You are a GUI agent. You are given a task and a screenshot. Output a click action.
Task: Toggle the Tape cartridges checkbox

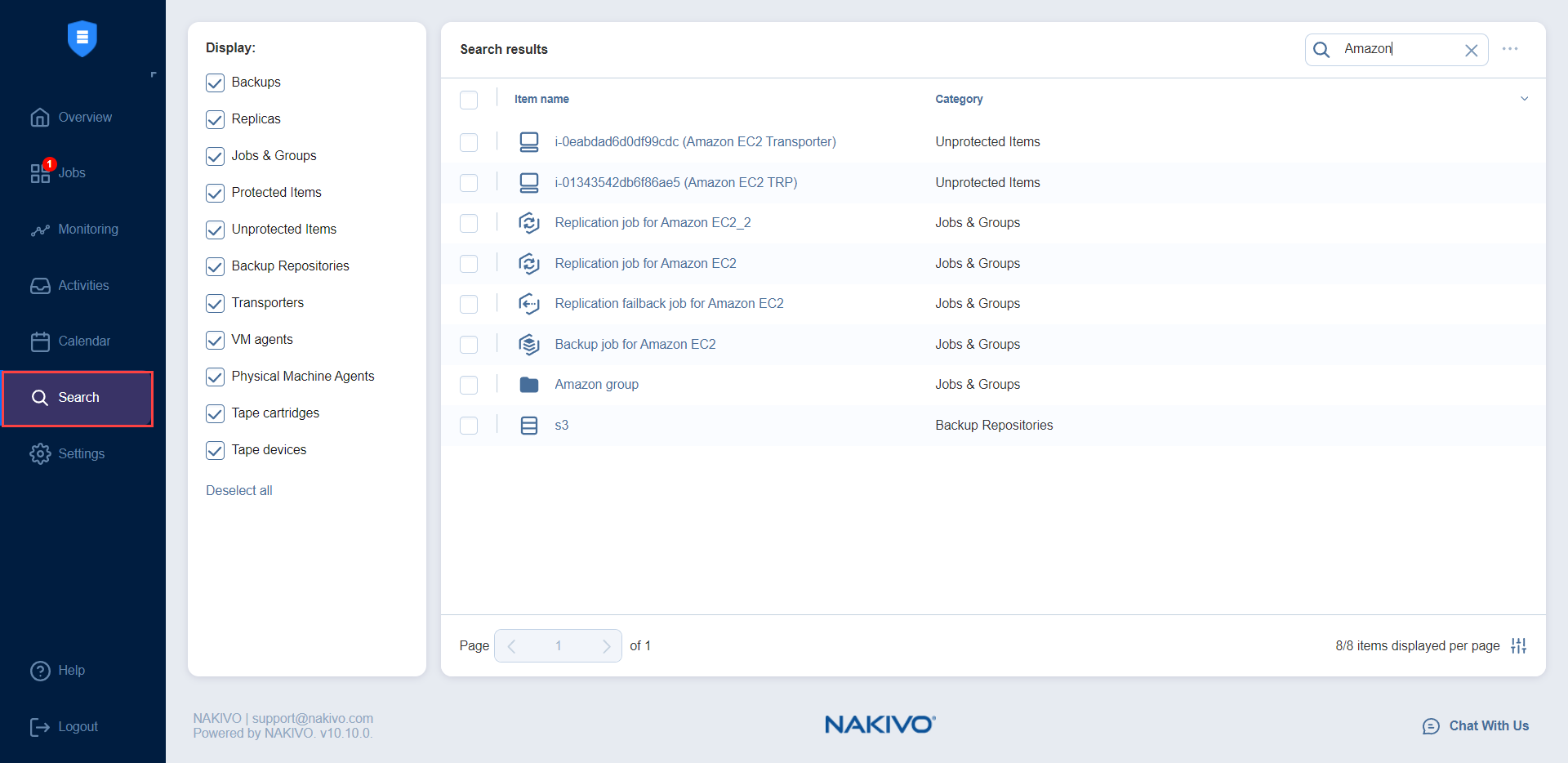[x=216, y=413]
